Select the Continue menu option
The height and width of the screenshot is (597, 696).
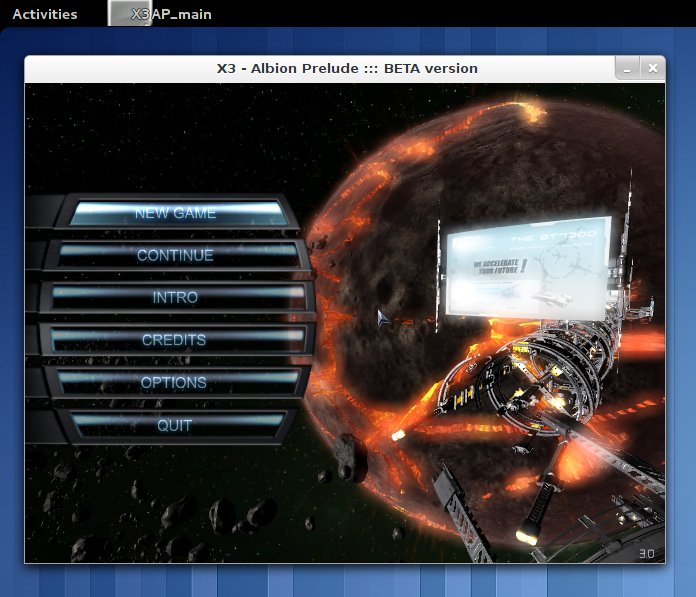tap(176, 255)
